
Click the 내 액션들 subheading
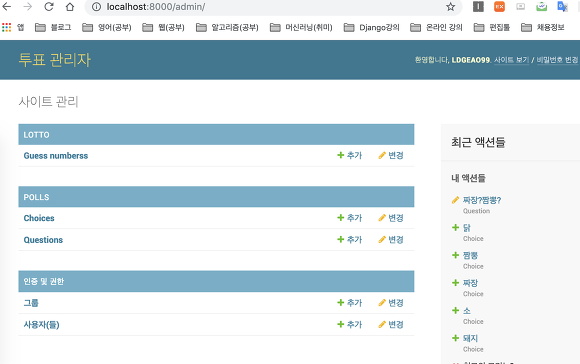tap(468, 178)
